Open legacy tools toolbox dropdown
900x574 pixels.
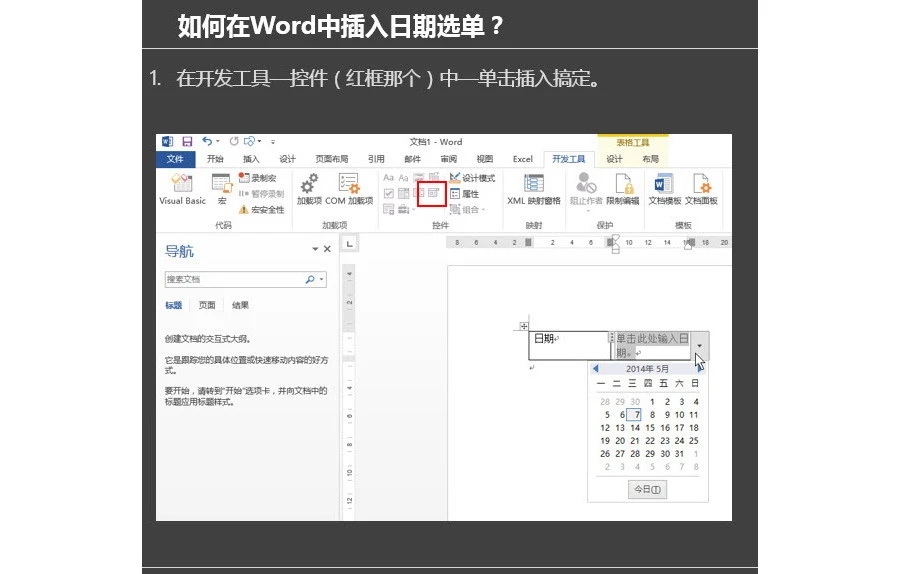coord(406,209)
